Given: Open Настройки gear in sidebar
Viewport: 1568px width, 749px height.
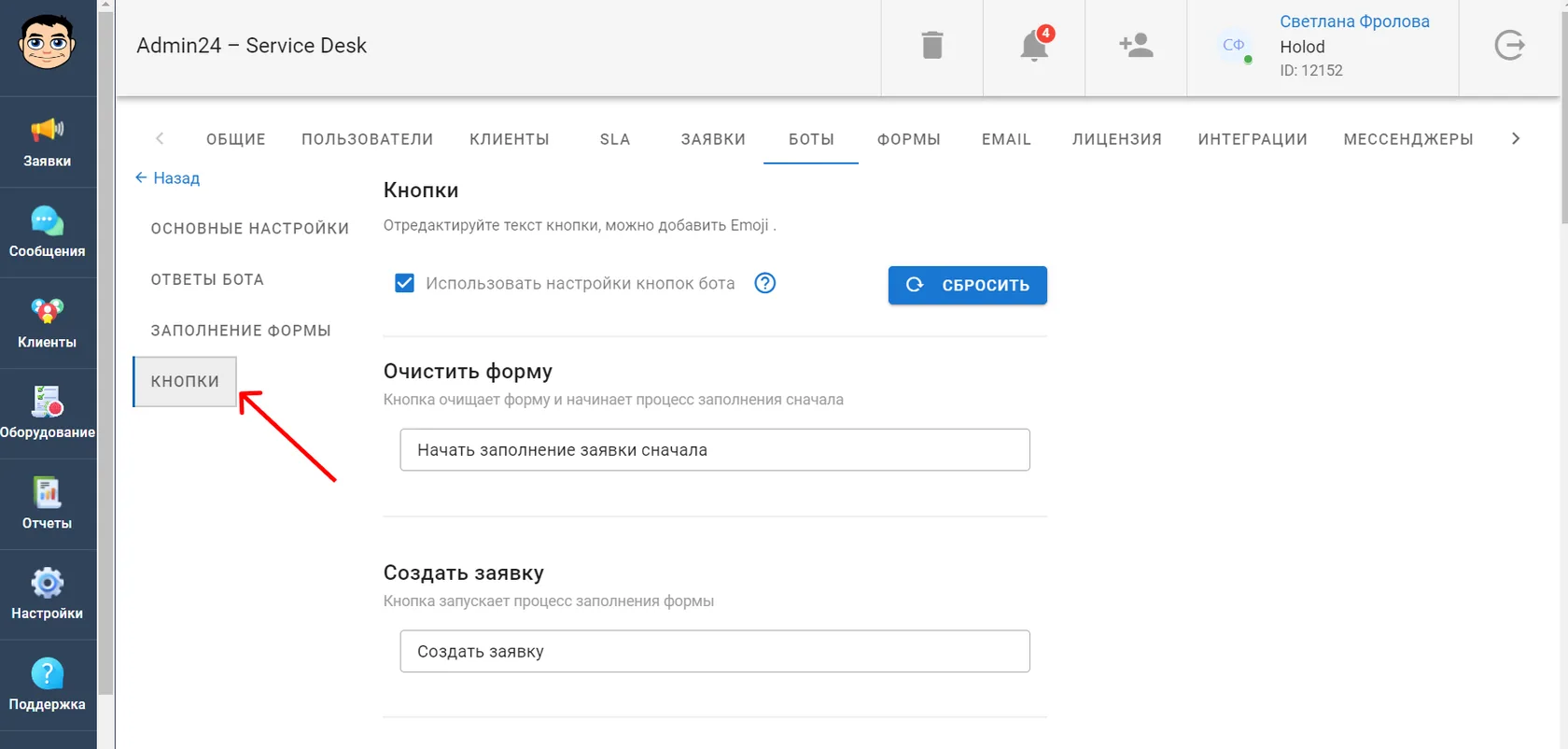Looking at the screenshot, I should 47,595.
